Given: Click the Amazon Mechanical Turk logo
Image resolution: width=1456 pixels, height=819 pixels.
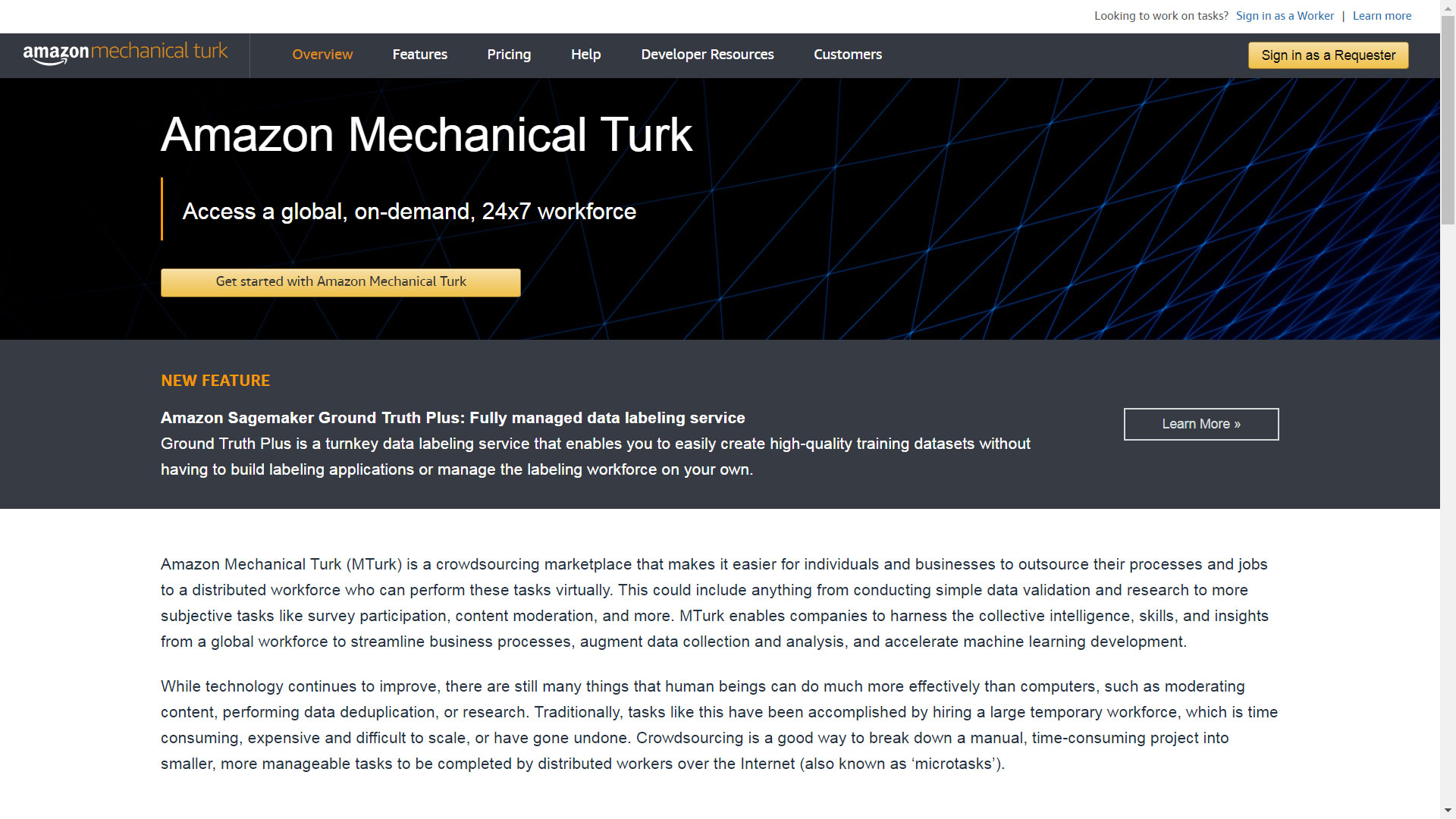Looking at the screenshot, I should (x=125, y=53).
